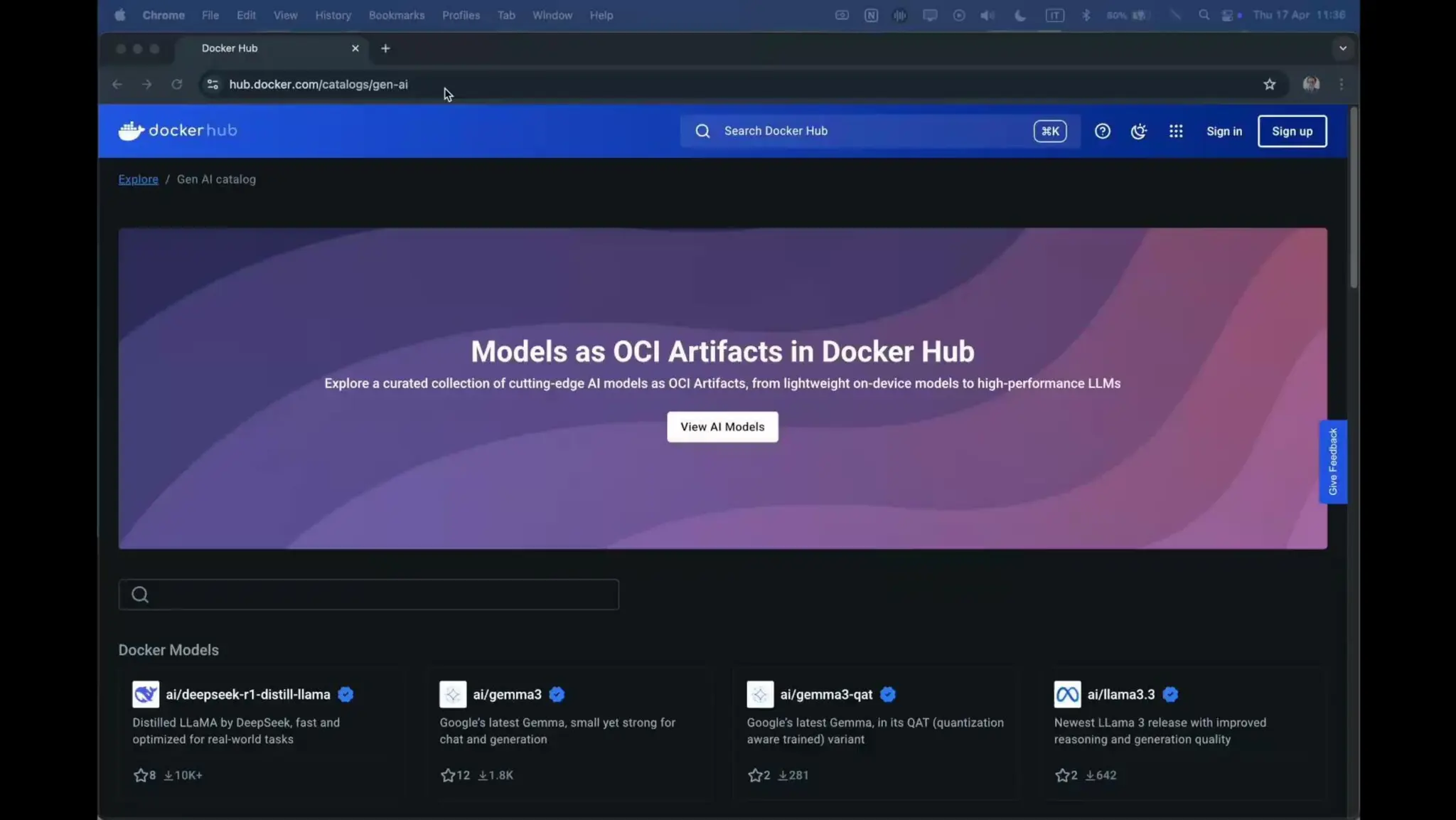Viewport: 1456px width, 820px height.
Task: Open the Bookmarks menu in the menu bar
Action: 396,15
